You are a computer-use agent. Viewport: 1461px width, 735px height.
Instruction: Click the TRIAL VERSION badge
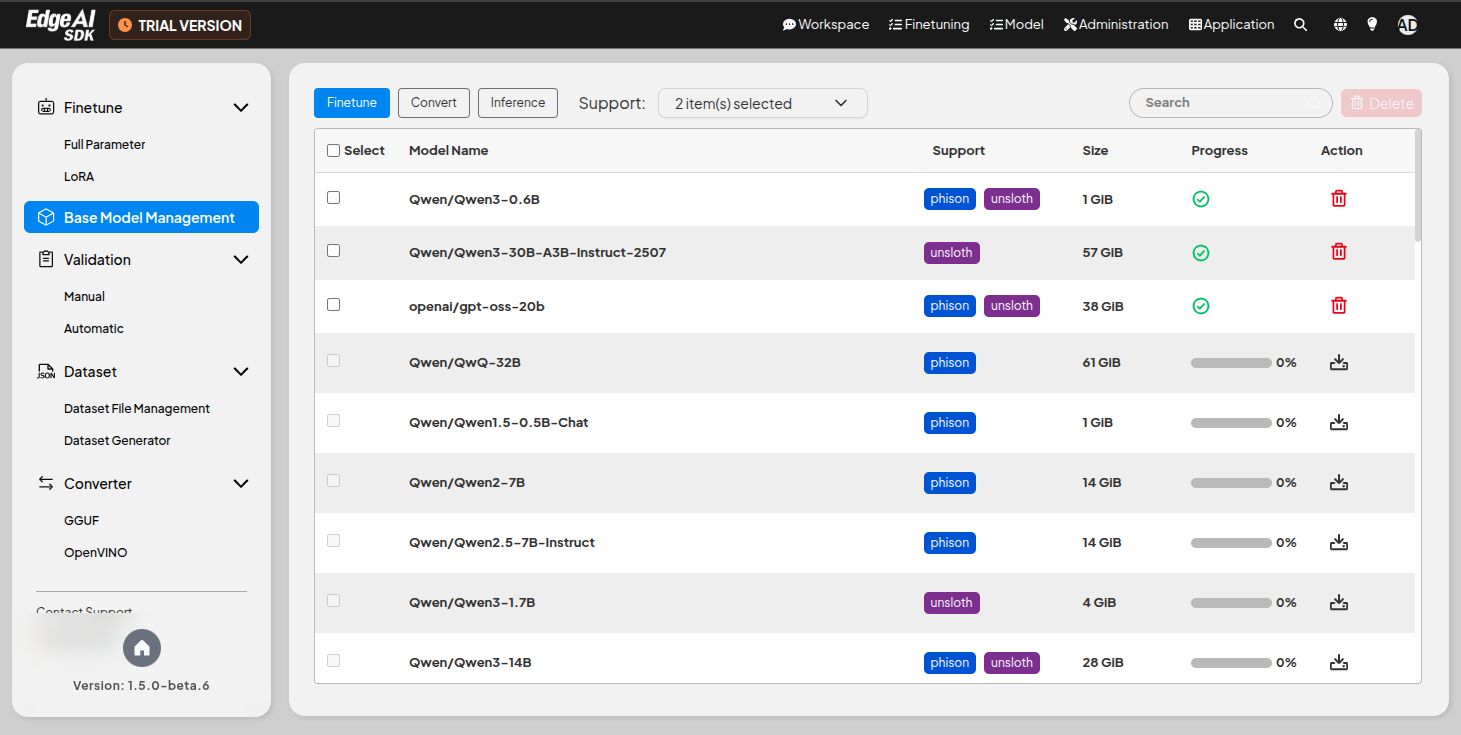click(x=180, y=25)
